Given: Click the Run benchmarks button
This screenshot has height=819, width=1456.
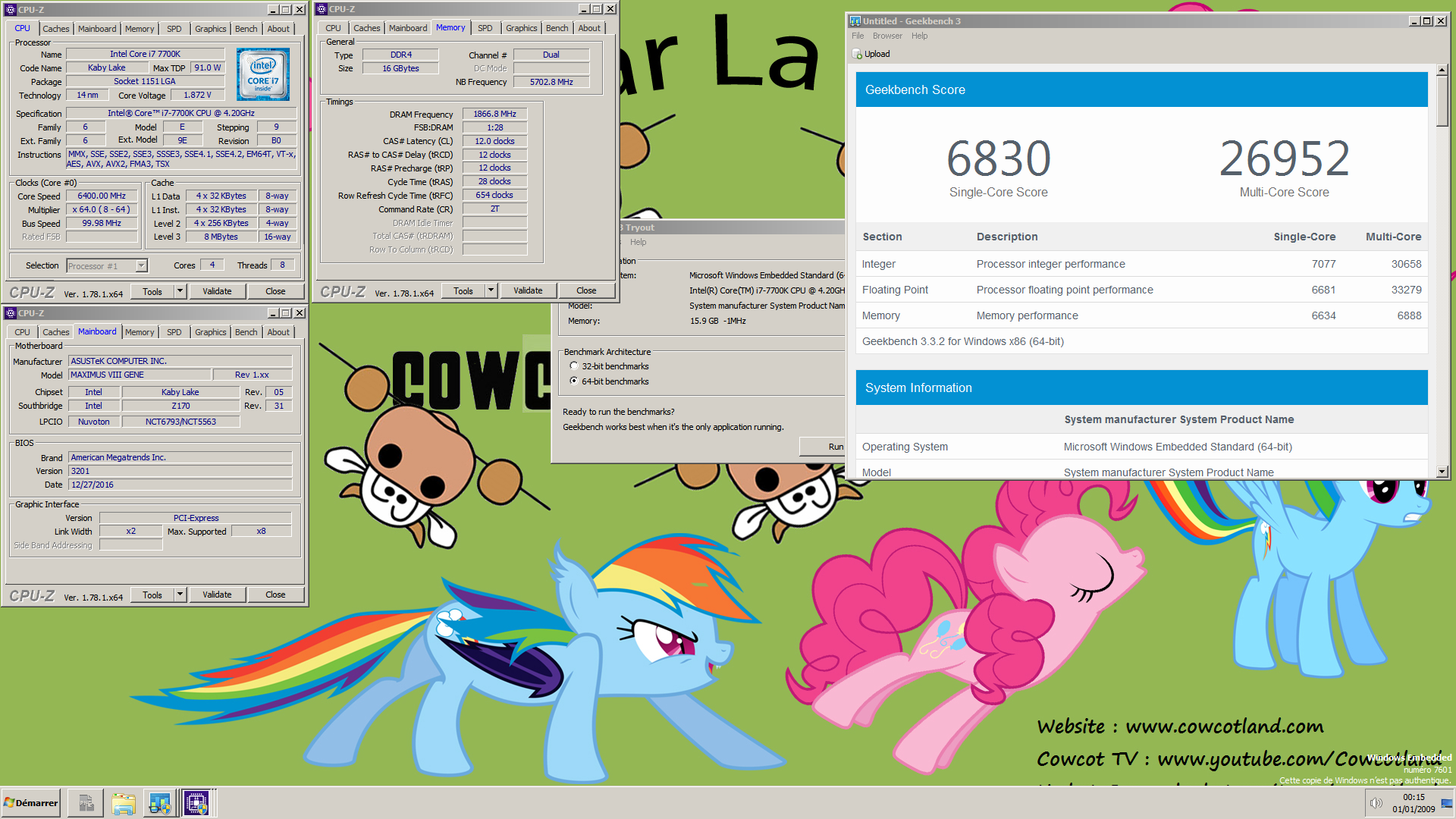Looking at the screenshot, I should point(824,447).
